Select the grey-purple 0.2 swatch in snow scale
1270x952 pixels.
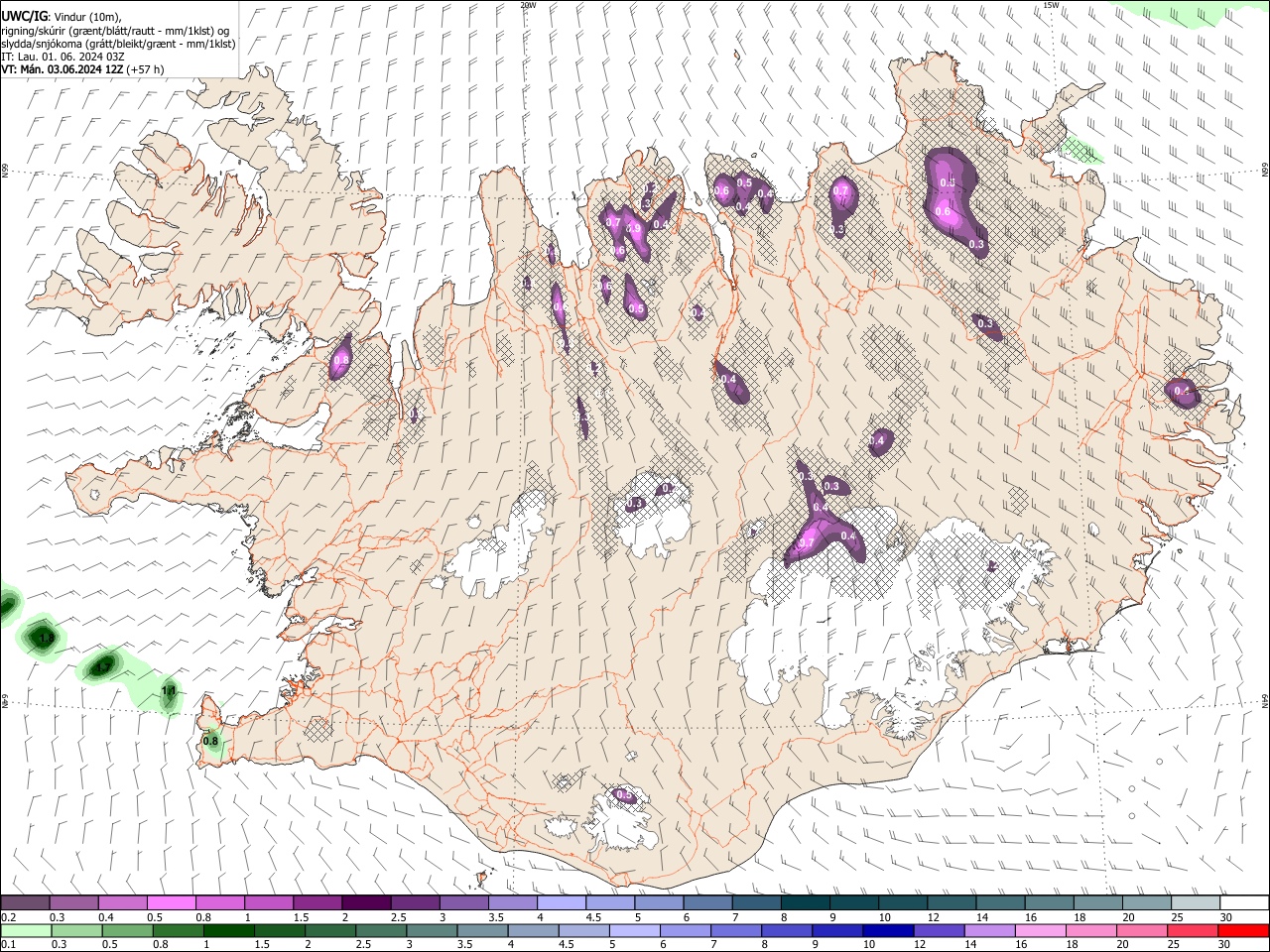(x=25, y=903)
